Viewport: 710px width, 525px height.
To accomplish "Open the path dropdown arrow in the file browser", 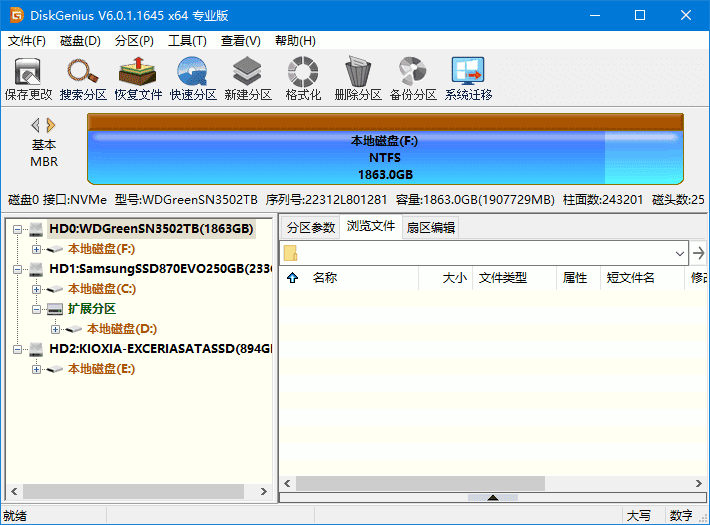I will coord(679,253).
